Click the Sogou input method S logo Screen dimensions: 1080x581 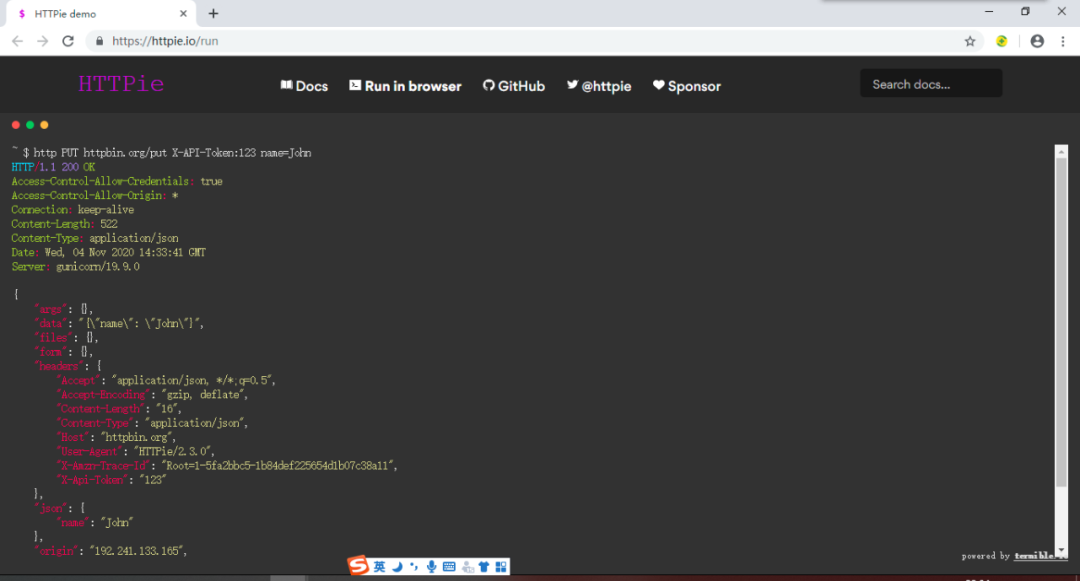pos(357,566)
